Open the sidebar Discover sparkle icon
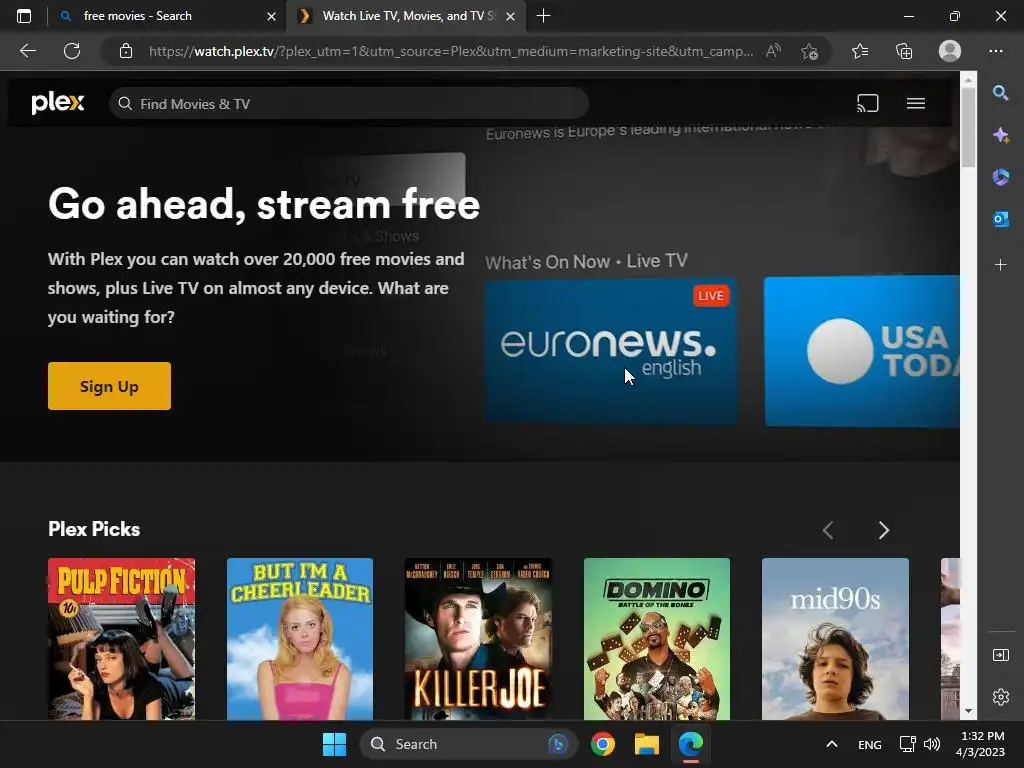Image resolution: width=1024 pixels, height=768 pixels. point(1000,135)
